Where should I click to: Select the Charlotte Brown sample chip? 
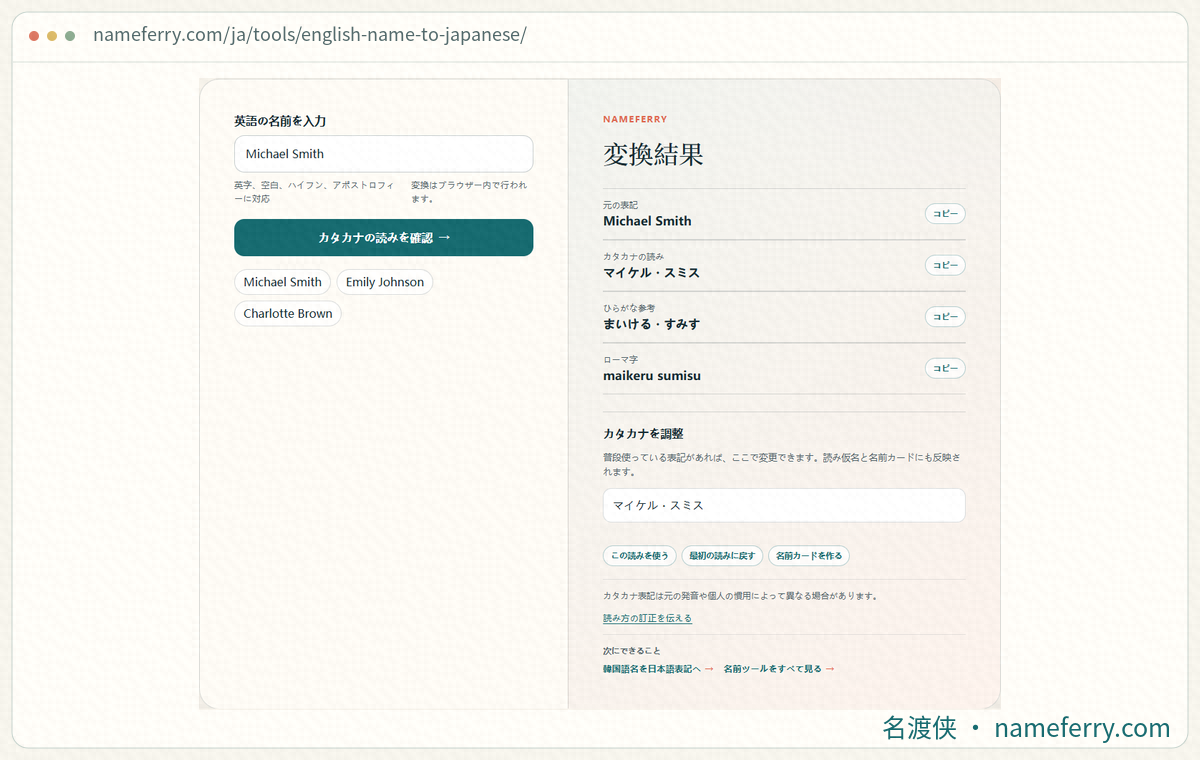(x=288, y=314)
